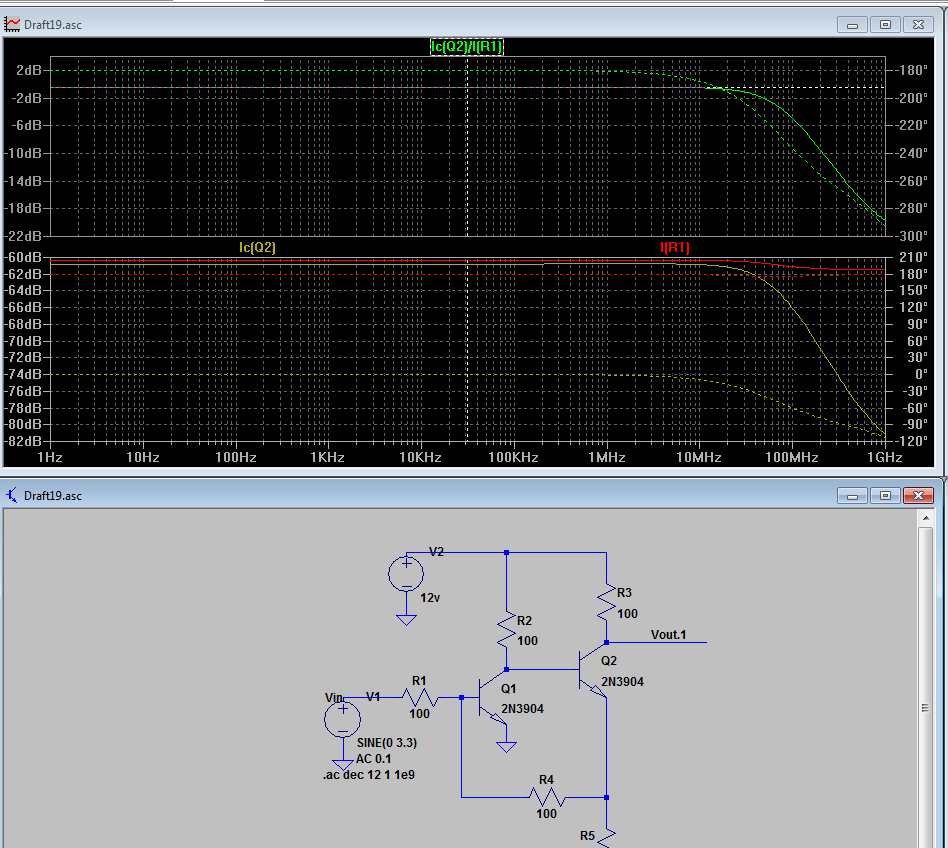This screenshot has height=848, width=948.
Task: Click the 210° phase axis label
Action: coord(914,257)
